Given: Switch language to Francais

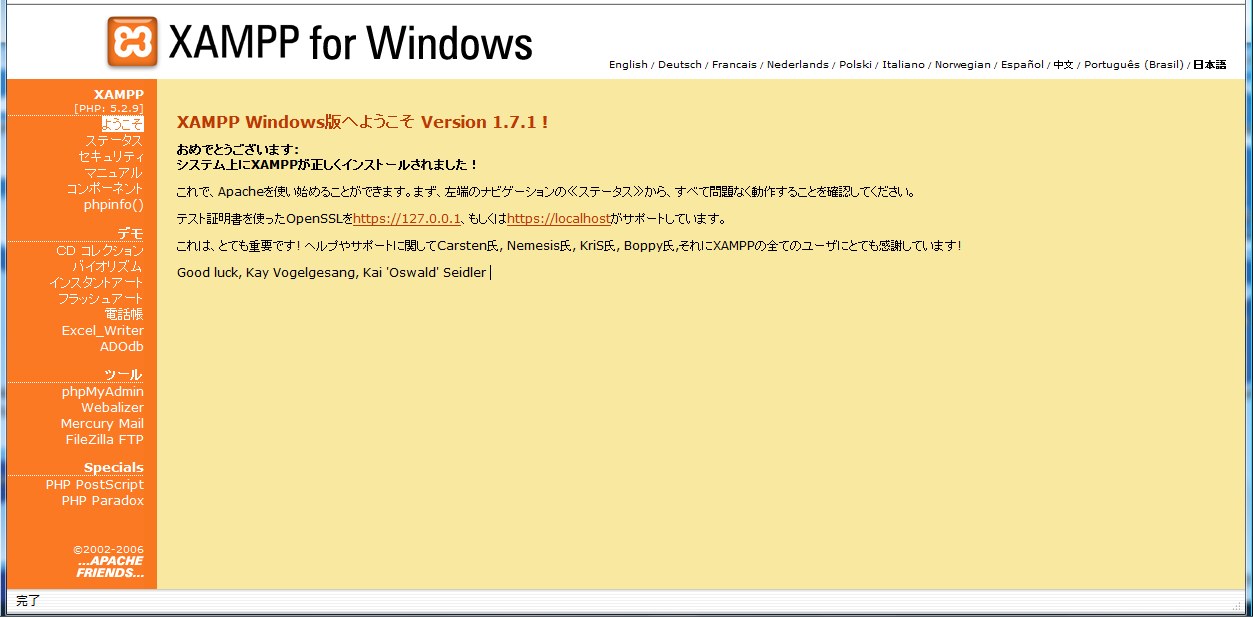Looking at the screenshot, I should click(734, 65).
